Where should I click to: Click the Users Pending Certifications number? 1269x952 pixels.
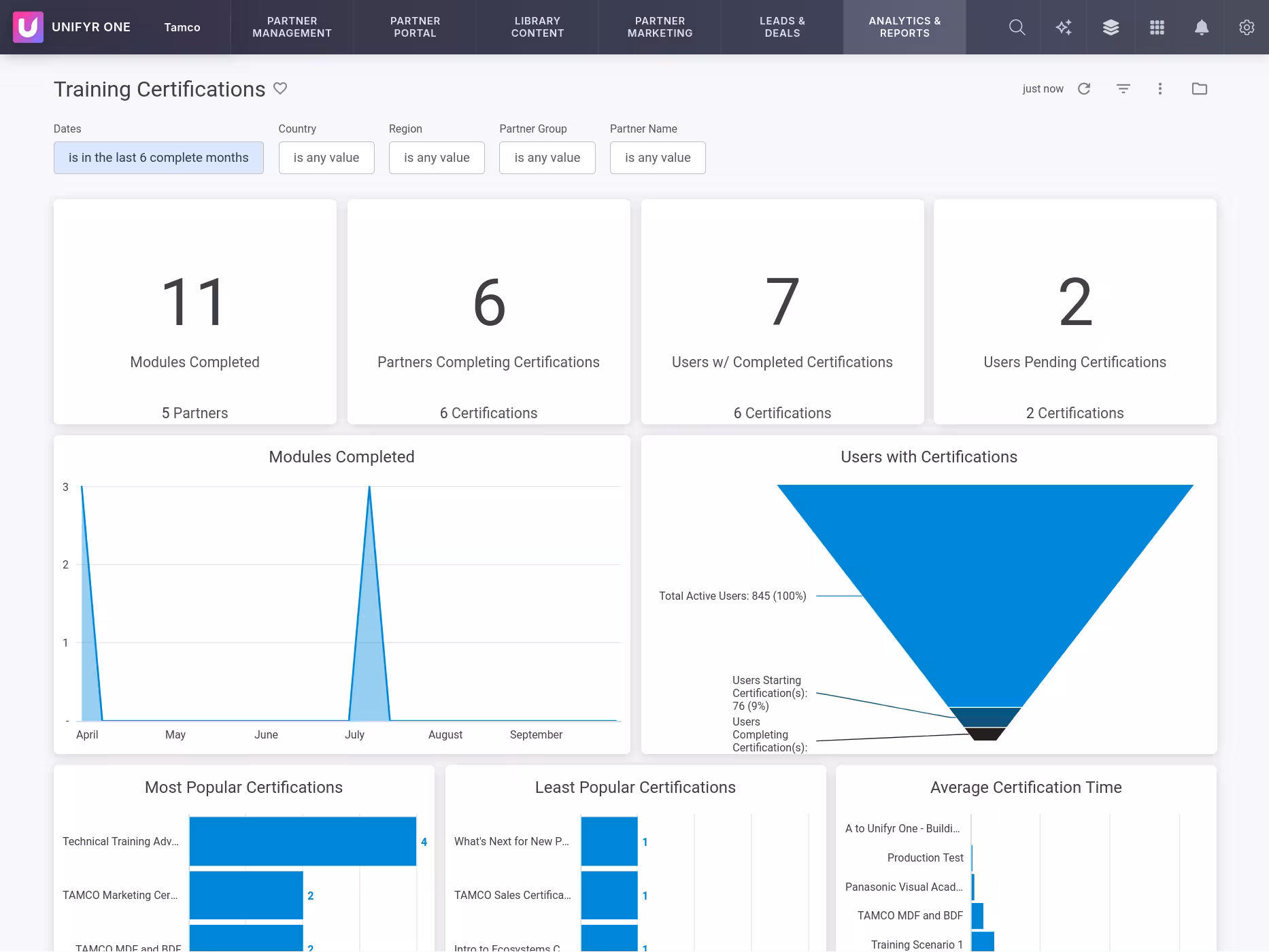click(x=1075, y=303)
